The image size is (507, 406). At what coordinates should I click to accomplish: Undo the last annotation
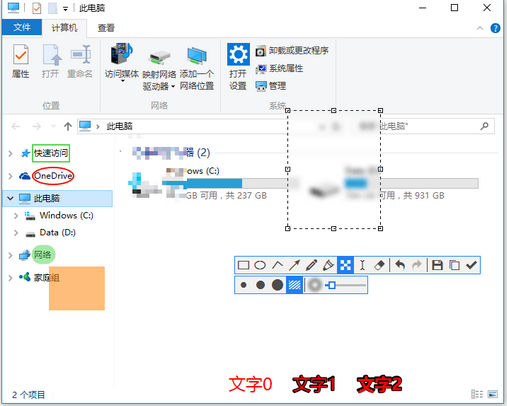(400, 265)
